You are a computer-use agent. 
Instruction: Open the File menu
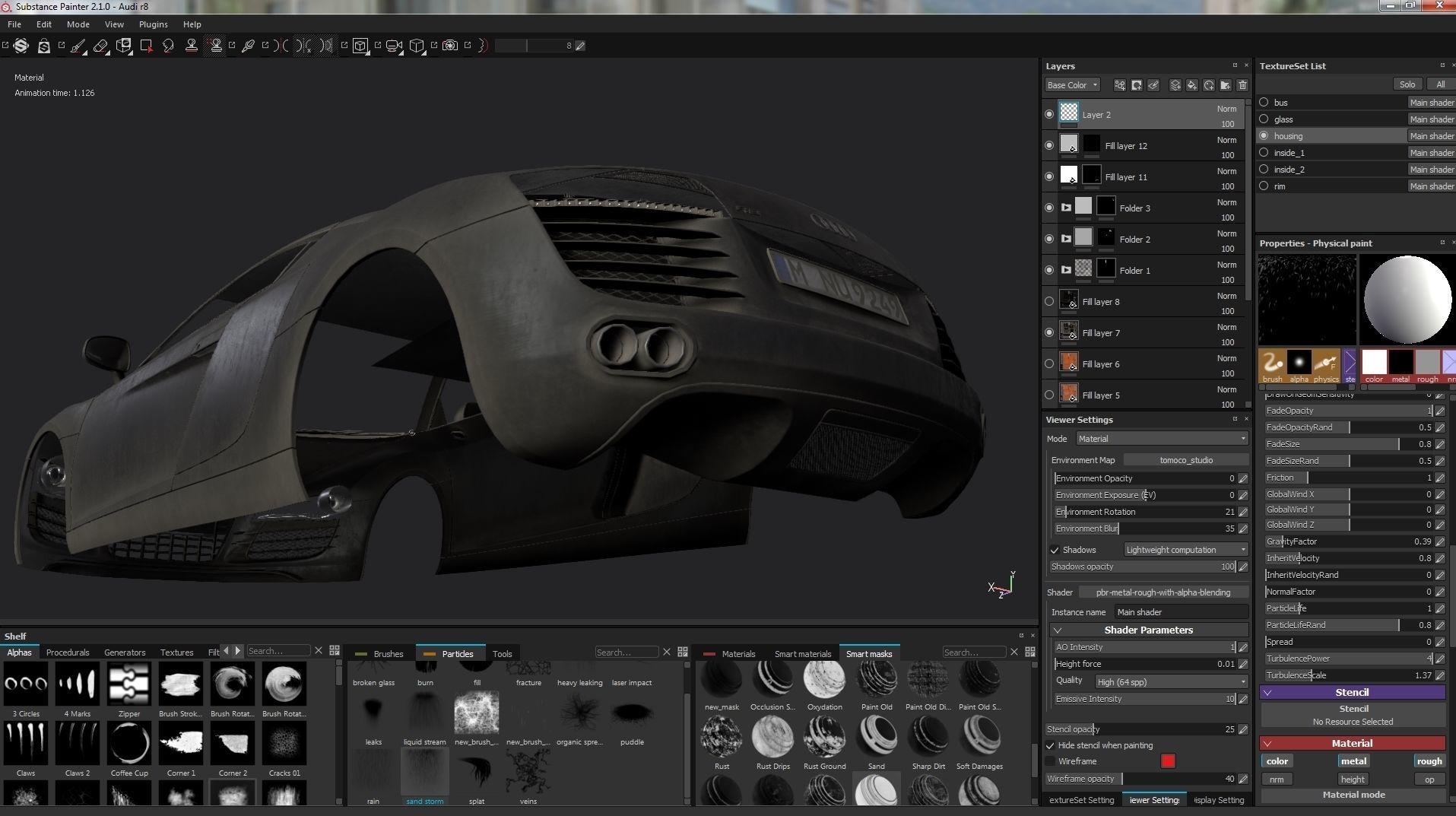[x=14, y=24]
